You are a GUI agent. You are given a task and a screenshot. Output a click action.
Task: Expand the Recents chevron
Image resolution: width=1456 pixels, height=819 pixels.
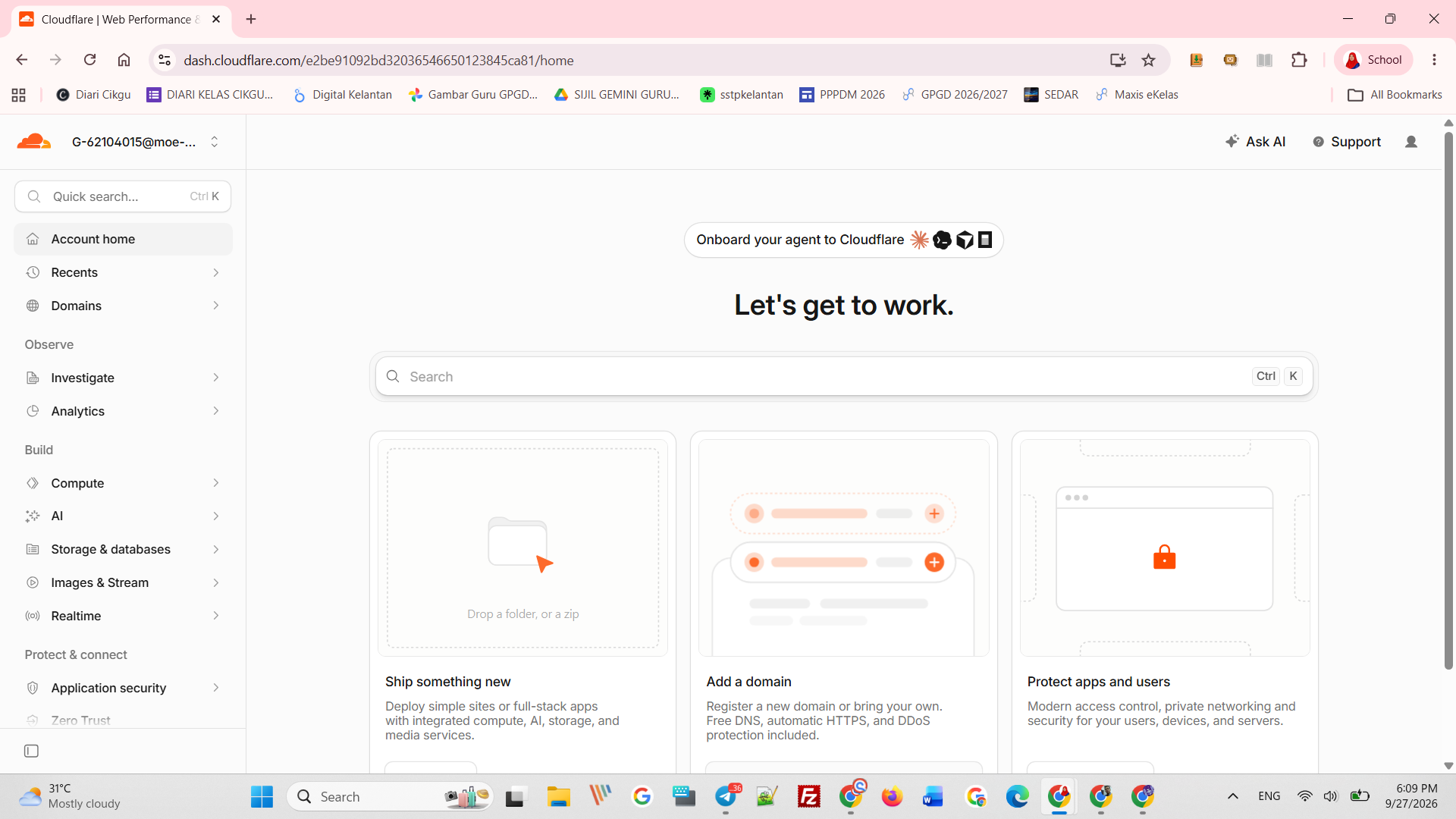point(216,272)
